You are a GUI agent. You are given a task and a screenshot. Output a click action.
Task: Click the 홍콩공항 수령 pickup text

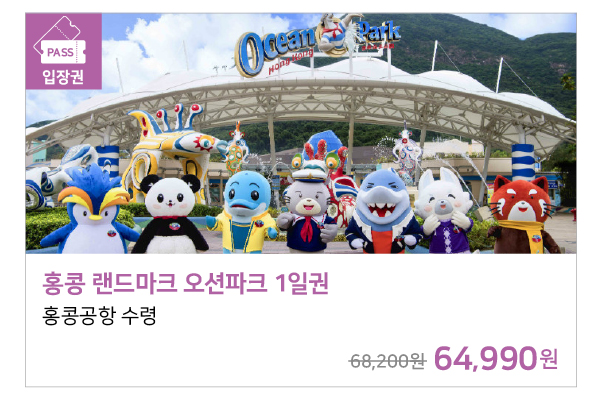click(99, 316)
